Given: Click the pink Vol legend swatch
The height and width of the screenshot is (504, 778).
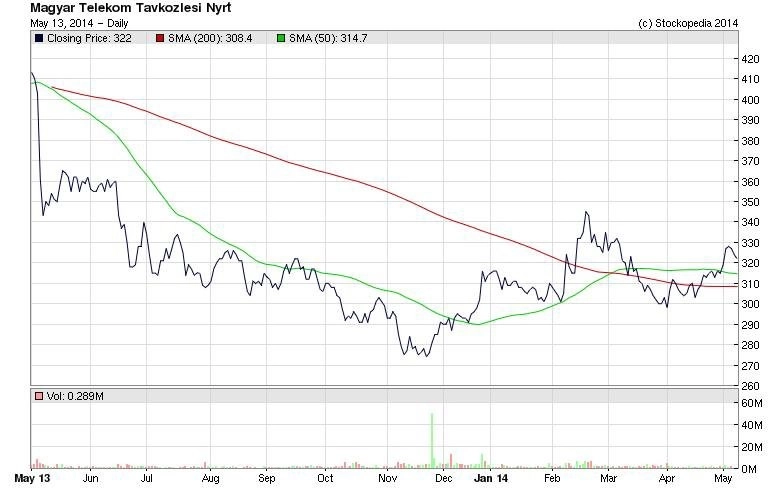Looking at the screenshot, I should (39, 396).
